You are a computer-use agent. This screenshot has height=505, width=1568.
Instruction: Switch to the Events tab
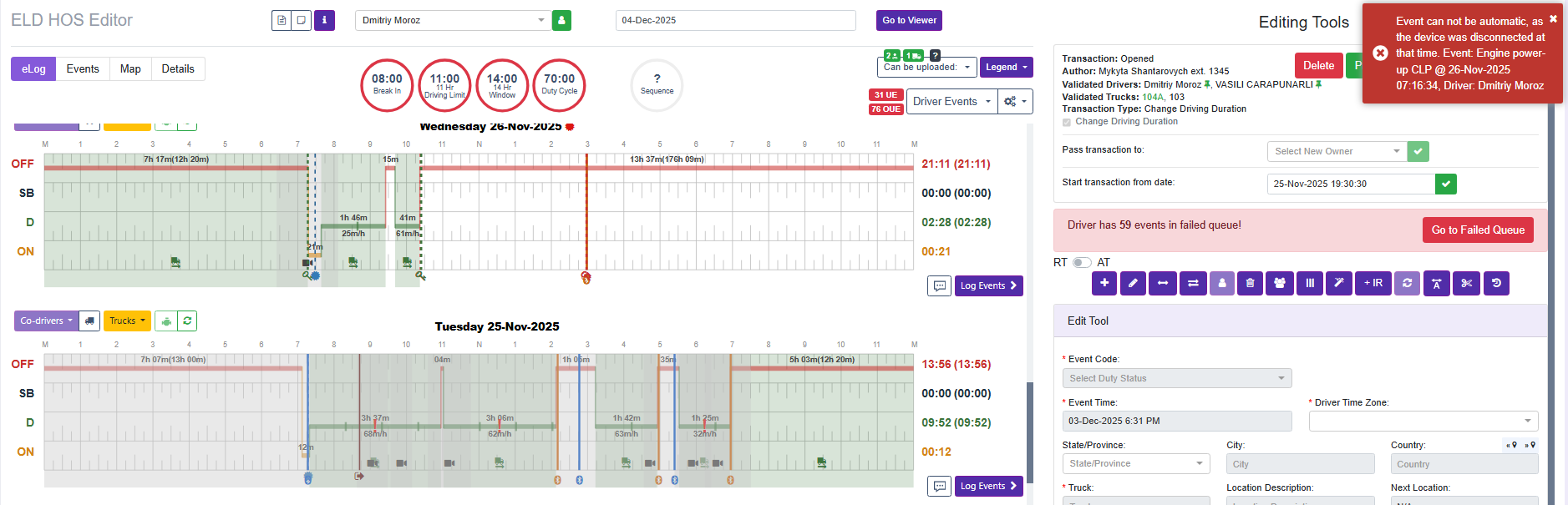[x=83, y=69]
